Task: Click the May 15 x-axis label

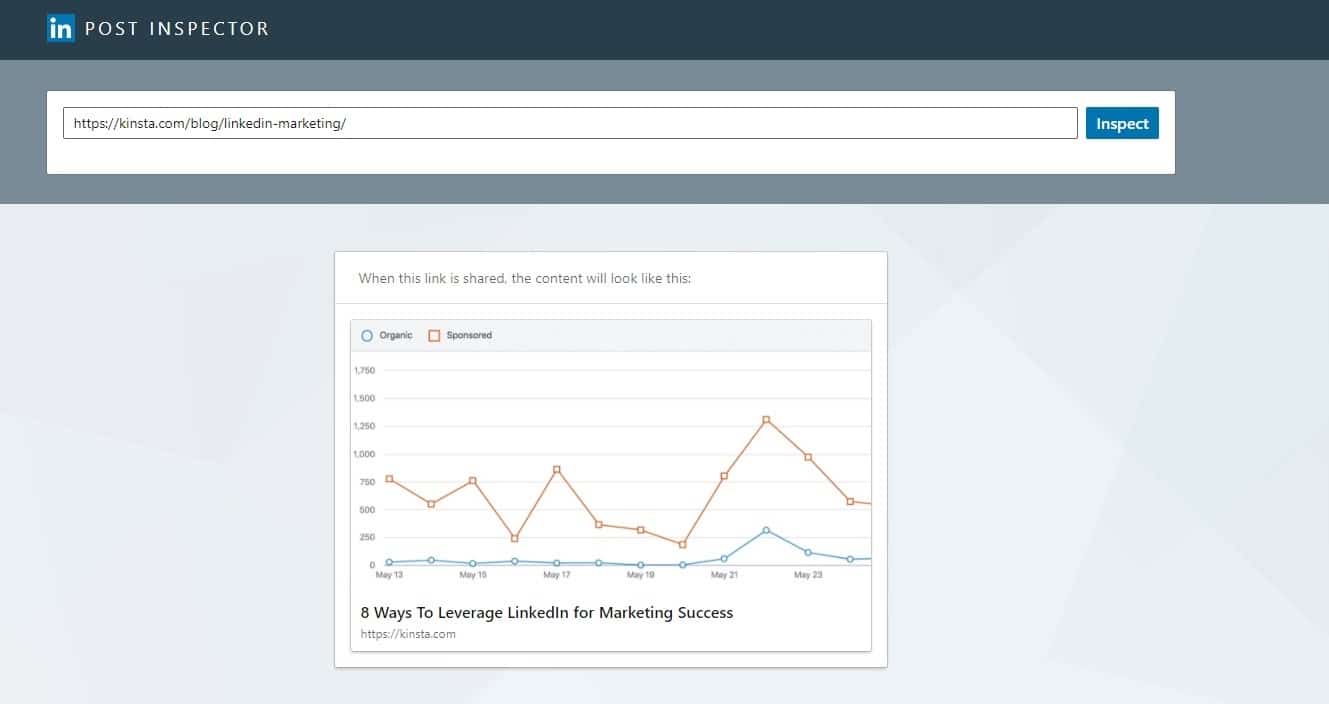Action: [473, 576]
